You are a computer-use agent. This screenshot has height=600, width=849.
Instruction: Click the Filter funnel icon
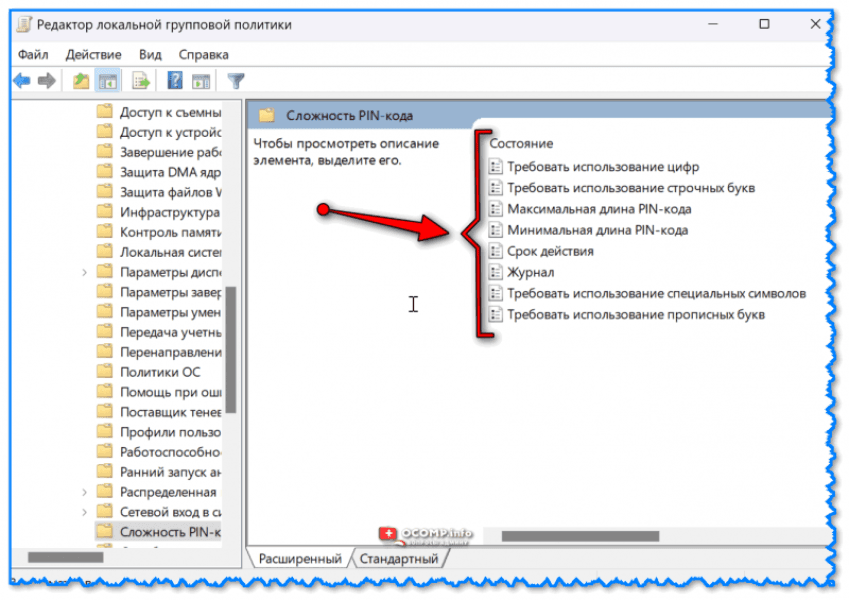tap(236, 81)
